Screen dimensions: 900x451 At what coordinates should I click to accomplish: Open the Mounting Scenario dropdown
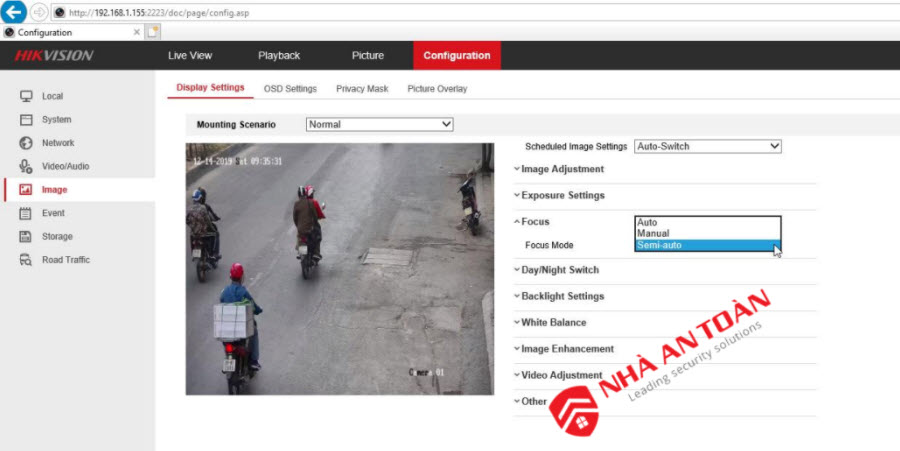(x=379, y=125)
